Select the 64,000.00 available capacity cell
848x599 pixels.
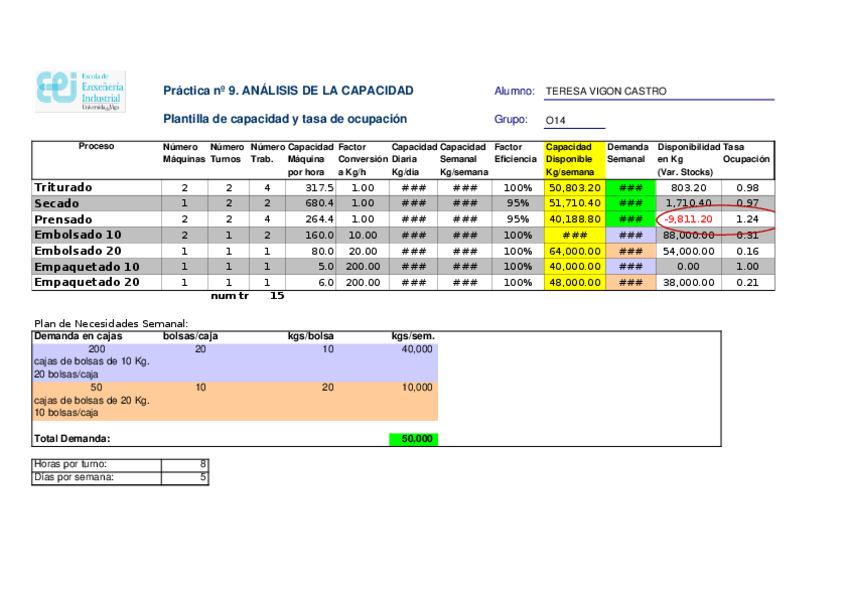click(x=574, y=251)
